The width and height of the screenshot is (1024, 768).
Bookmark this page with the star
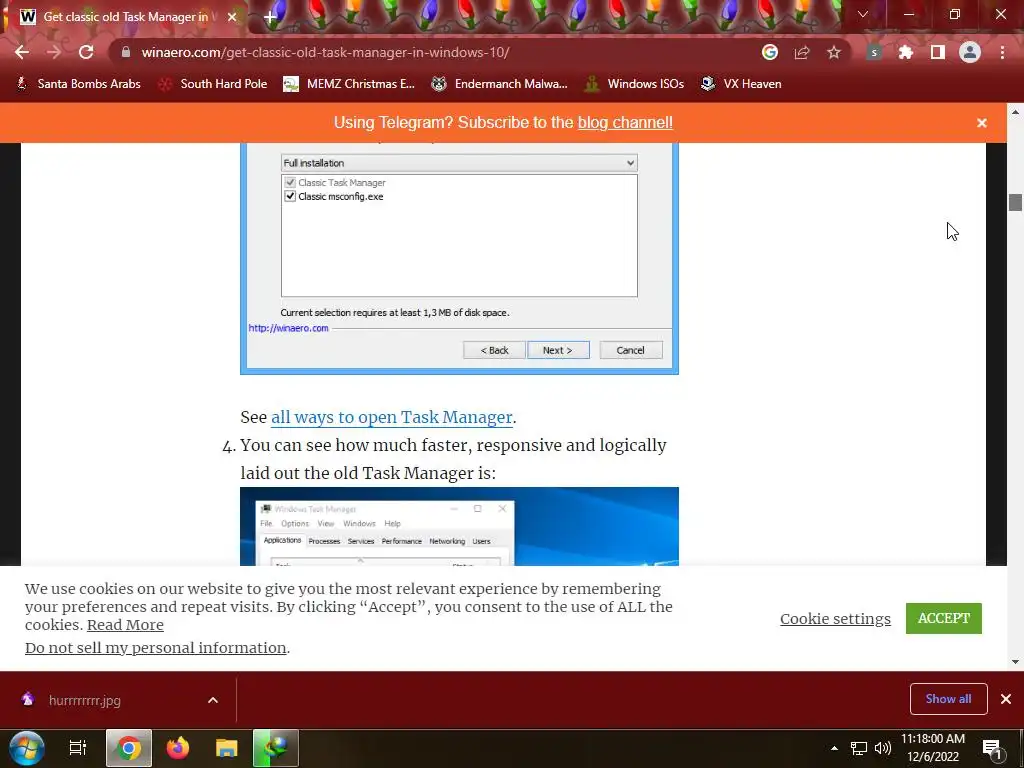point(834,52)
